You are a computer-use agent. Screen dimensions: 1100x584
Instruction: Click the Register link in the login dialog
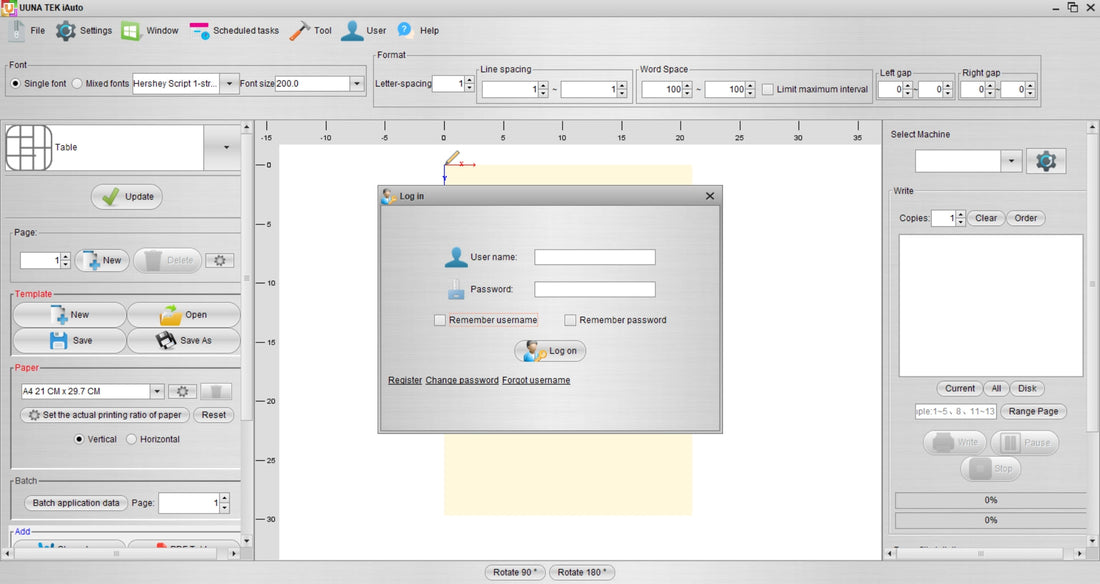405,380
